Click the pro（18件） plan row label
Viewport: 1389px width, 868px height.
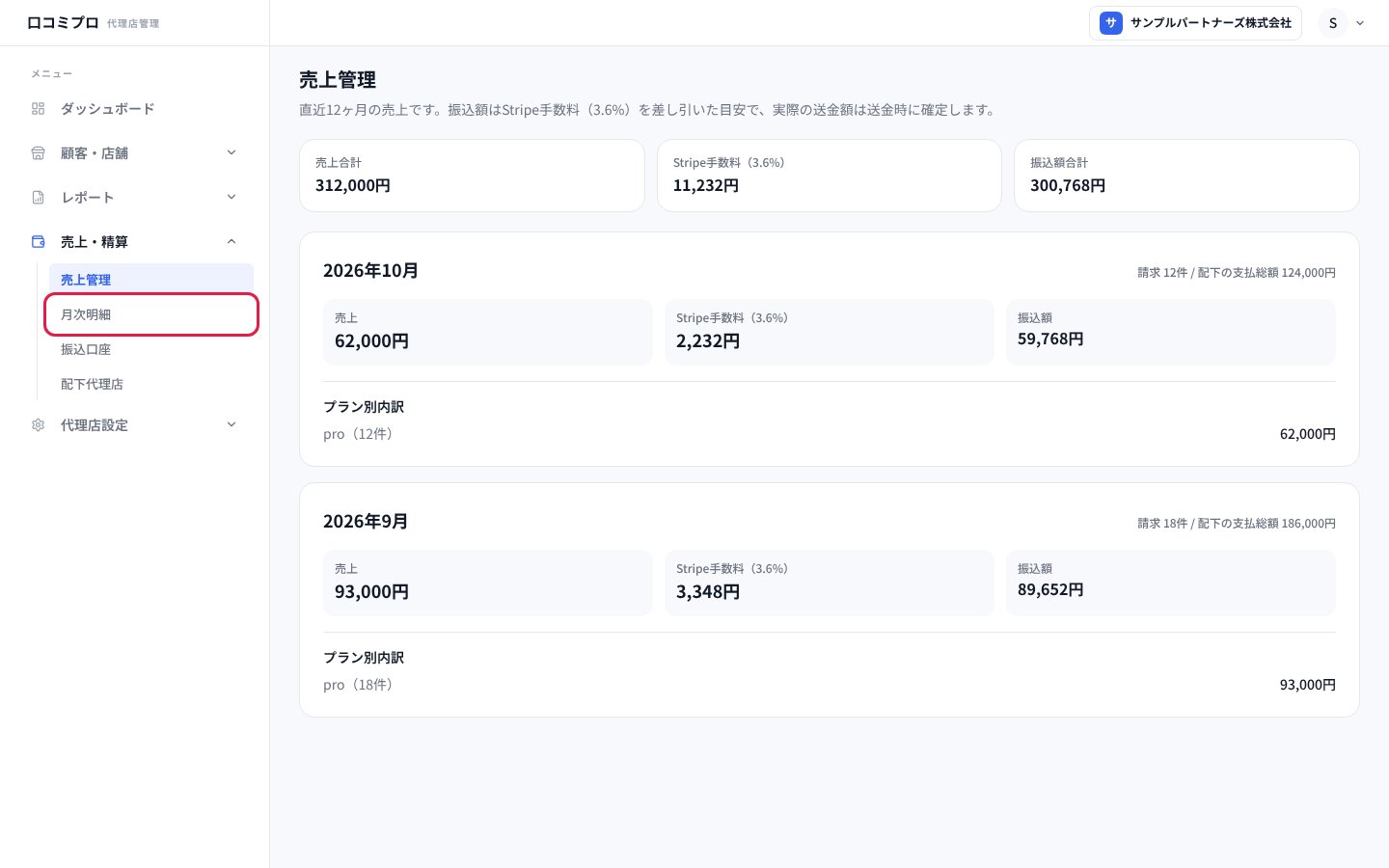pos(358,685)
